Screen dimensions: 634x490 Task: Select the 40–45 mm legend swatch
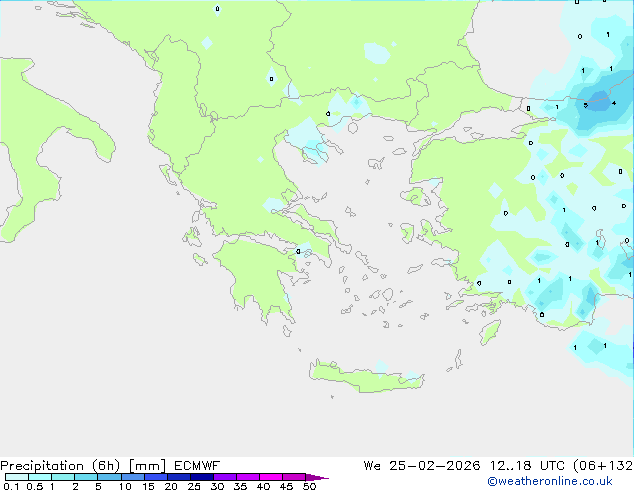tap(271, 477)
